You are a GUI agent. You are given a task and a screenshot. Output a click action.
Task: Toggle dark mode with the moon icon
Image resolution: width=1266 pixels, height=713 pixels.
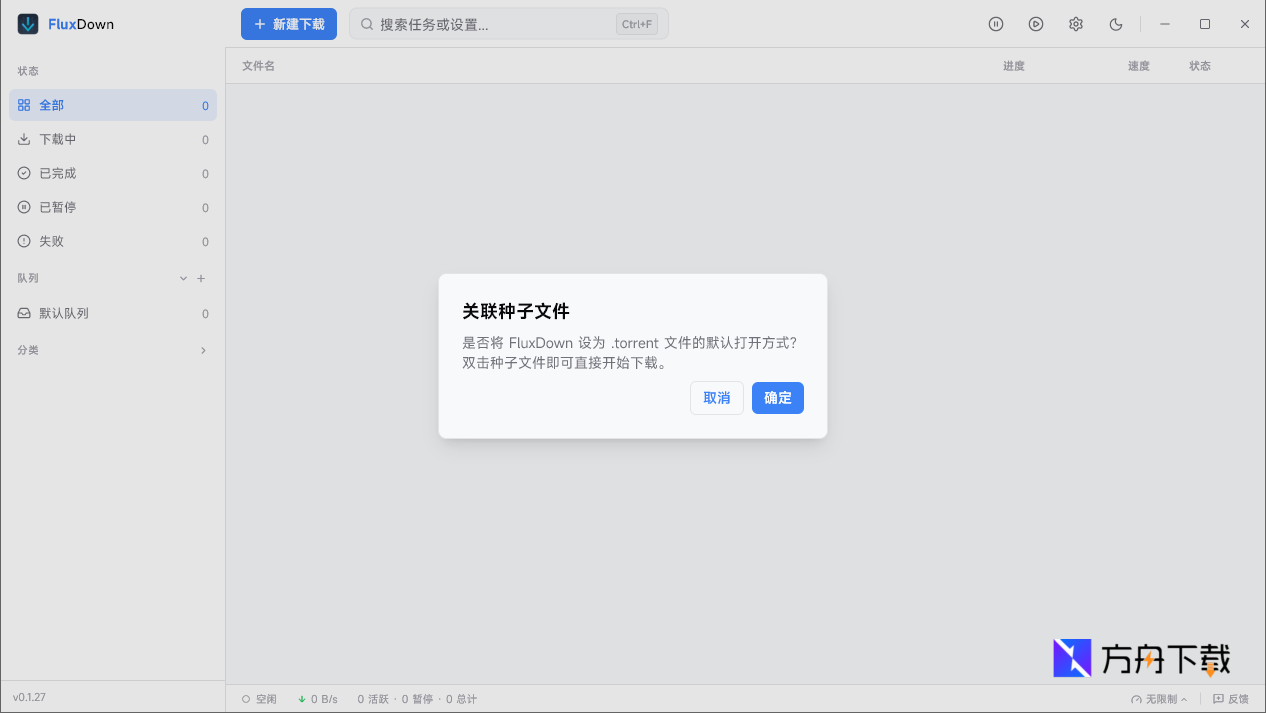(1116, 24)
